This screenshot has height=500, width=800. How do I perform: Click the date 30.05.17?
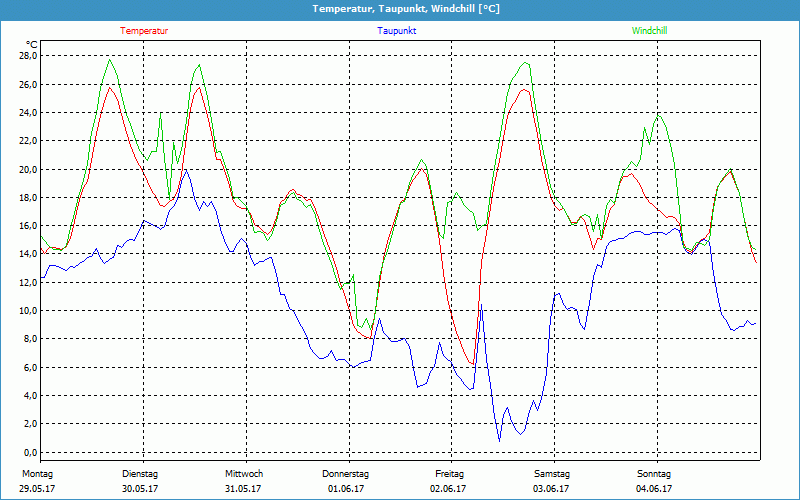point(140,489)
